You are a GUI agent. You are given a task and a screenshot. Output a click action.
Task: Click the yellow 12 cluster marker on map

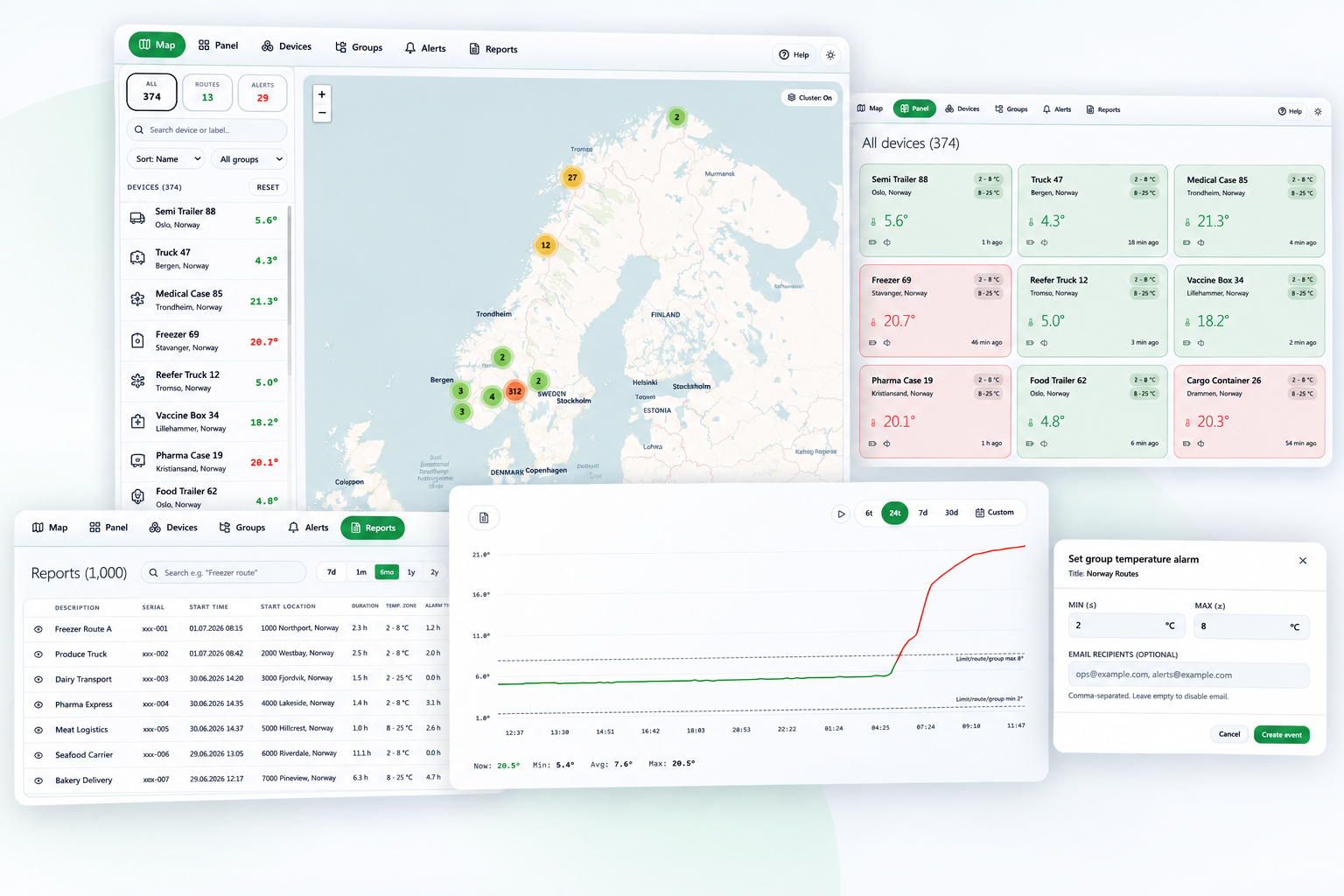click(545, 245)
